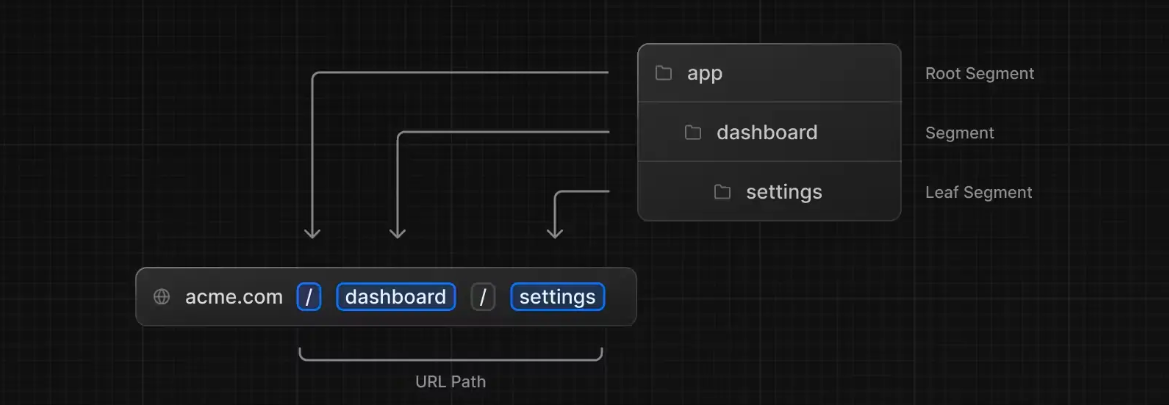The image size is (1169, 405).
Task: Click the blue-outlined first slash chip
Action: tap(309, 297)
